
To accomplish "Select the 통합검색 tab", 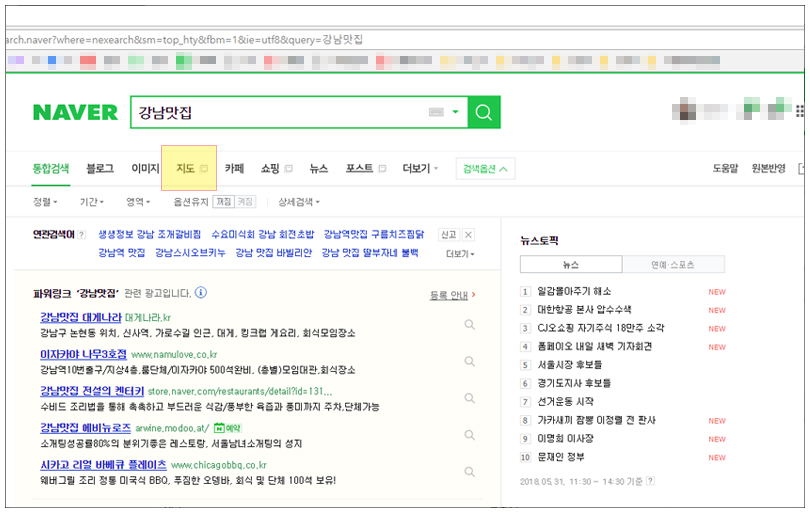I will coord(51,168).
